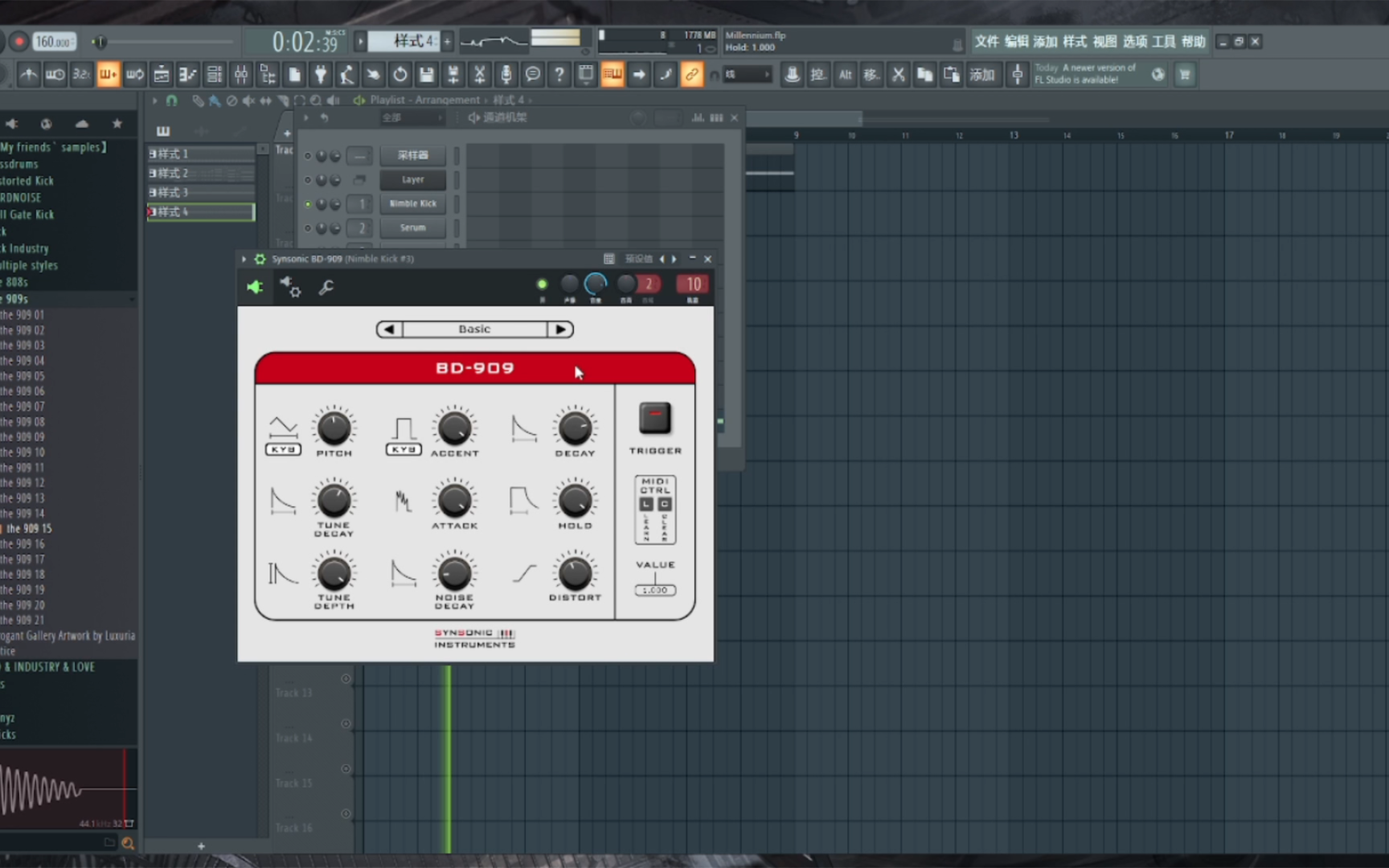
Task: Start recording with the red record button
Action: tap(18, 42)
